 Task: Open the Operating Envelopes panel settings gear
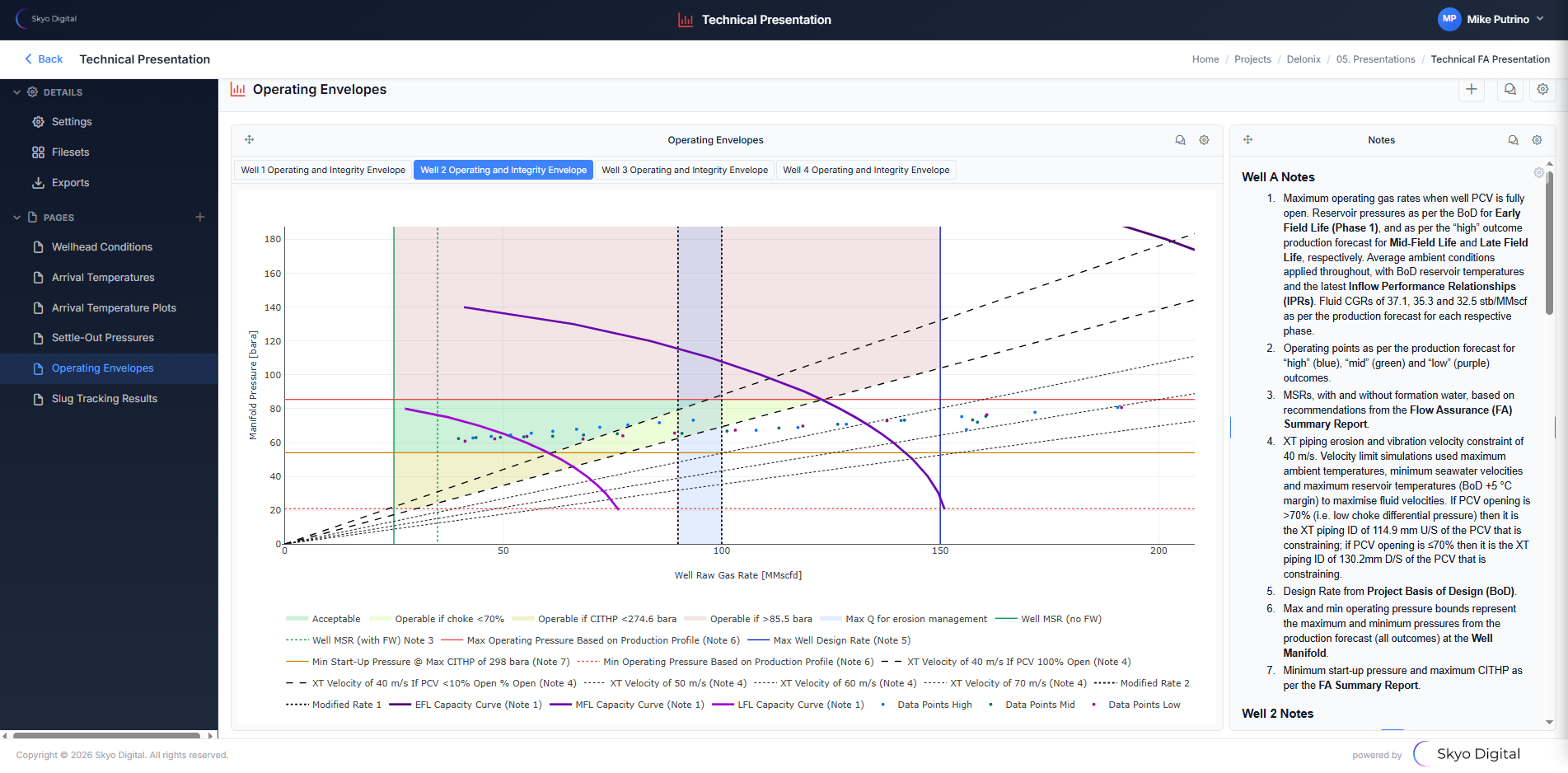click(x=1204, y=140)
